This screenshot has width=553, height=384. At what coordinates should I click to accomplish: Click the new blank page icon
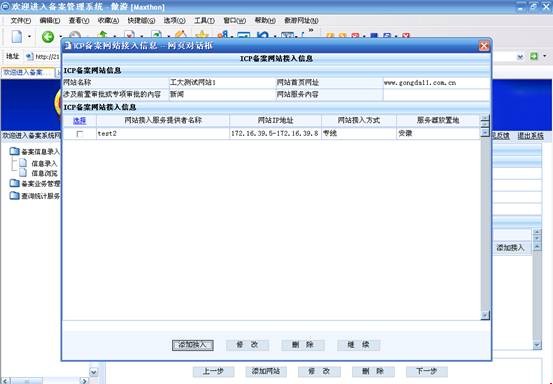click(x=17, y=37)
